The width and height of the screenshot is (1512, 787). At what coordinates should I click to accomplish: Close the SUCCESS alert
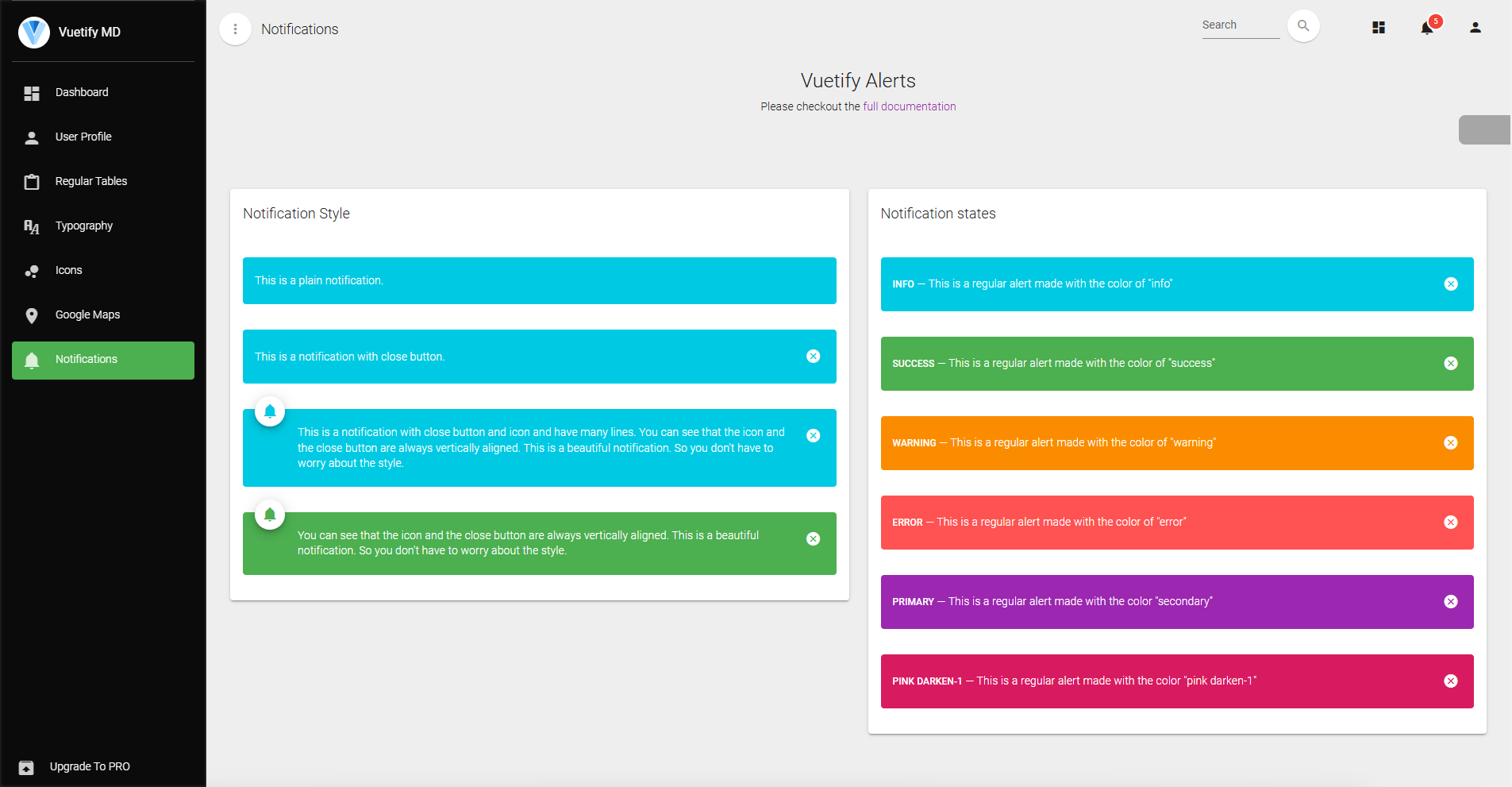pos(1451,364)
